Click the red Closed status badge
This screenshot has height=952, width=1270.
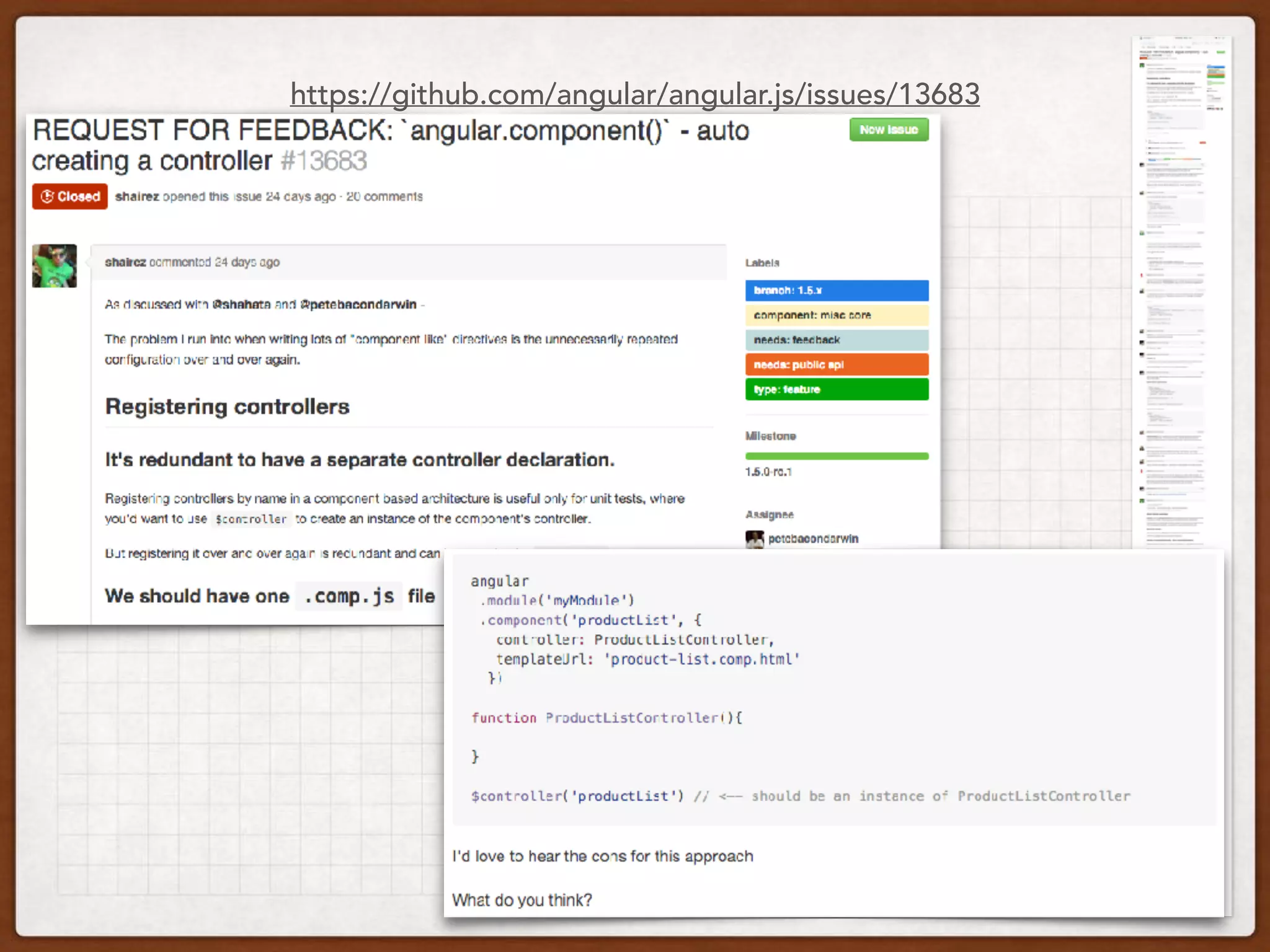pyautogui.click(x=70, y=196)
